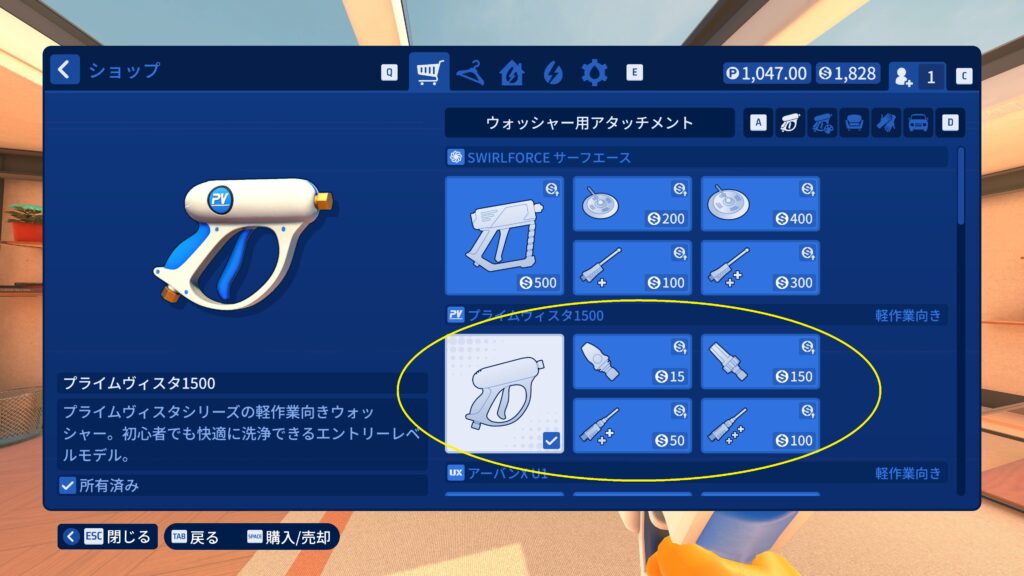Select the gloves category icon
This screenshot has height=576, width=1024.
pos(886,123)
